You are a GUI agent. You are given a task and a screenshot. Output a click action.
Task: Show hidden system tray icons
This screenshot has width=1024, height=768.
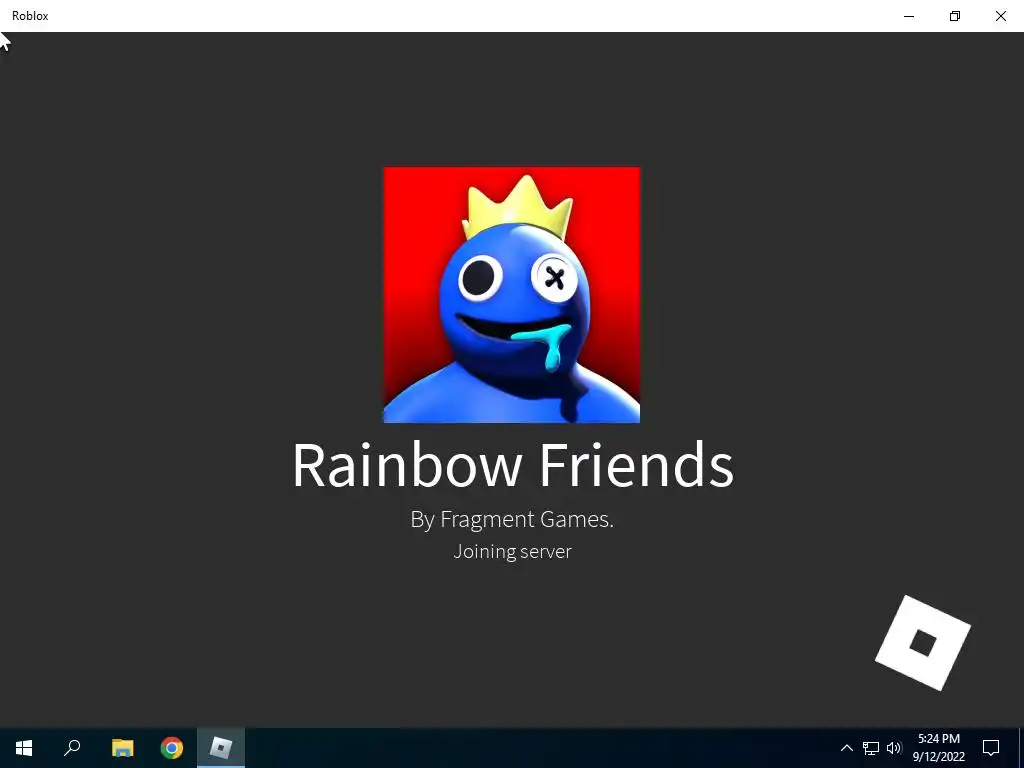click(x=846, y=748)
